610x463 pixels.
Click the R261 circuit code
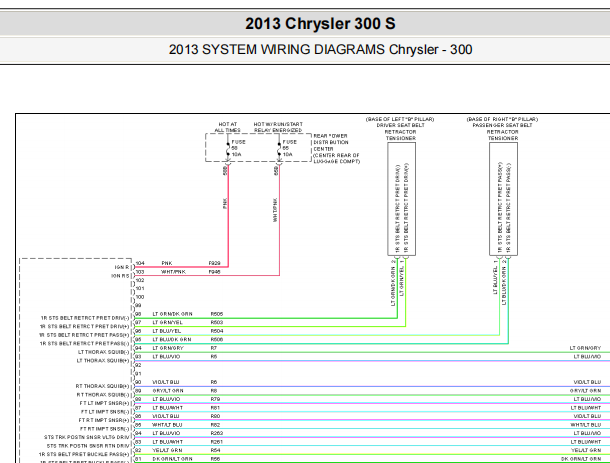[217, 442]
